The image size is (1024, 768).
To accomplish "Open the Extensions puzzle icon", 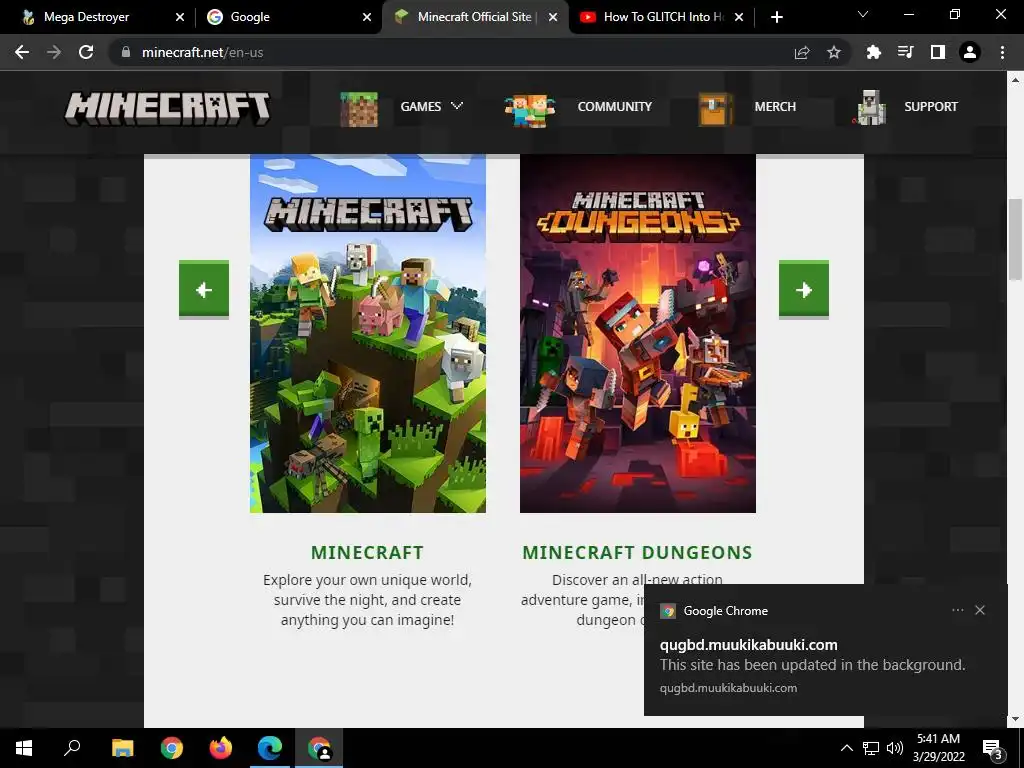I will click(x=873, y=52).
